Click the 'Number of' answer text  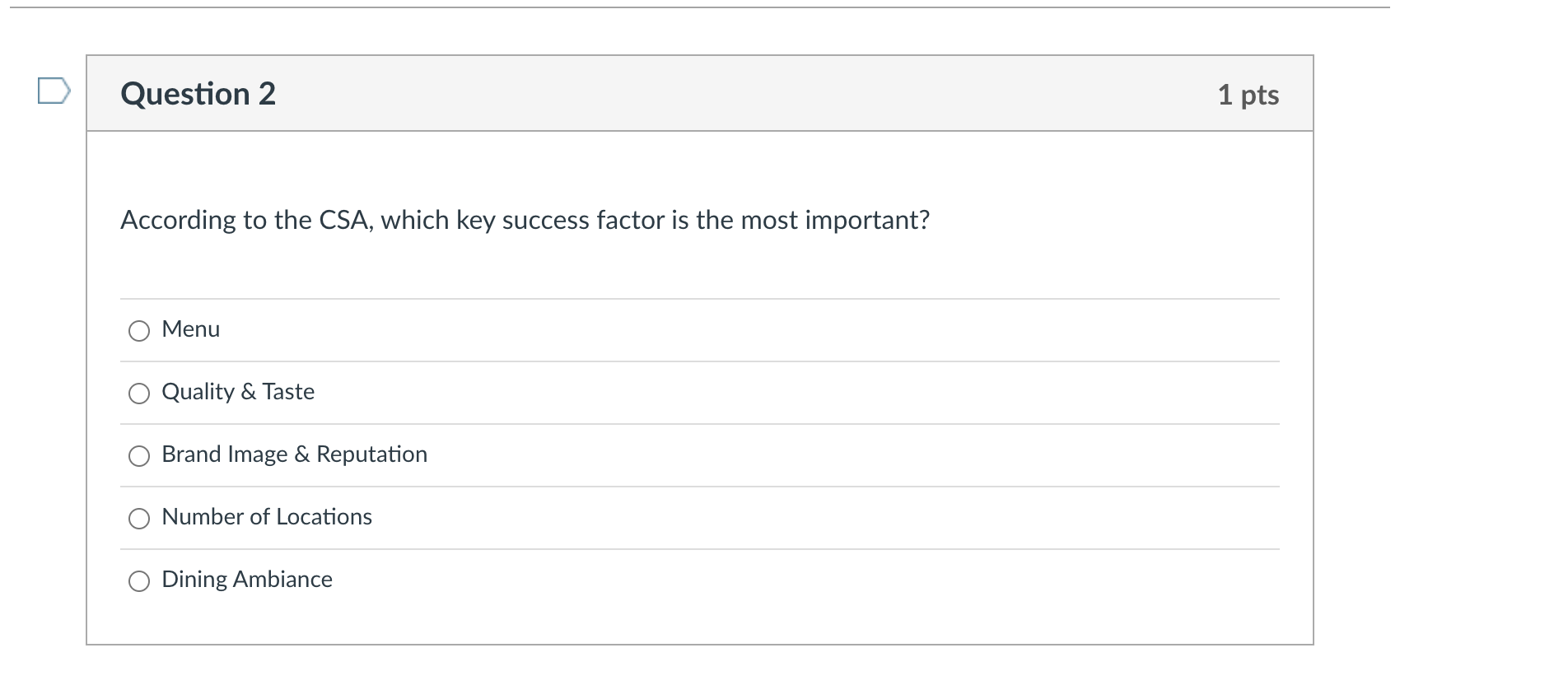click(215, 517)
